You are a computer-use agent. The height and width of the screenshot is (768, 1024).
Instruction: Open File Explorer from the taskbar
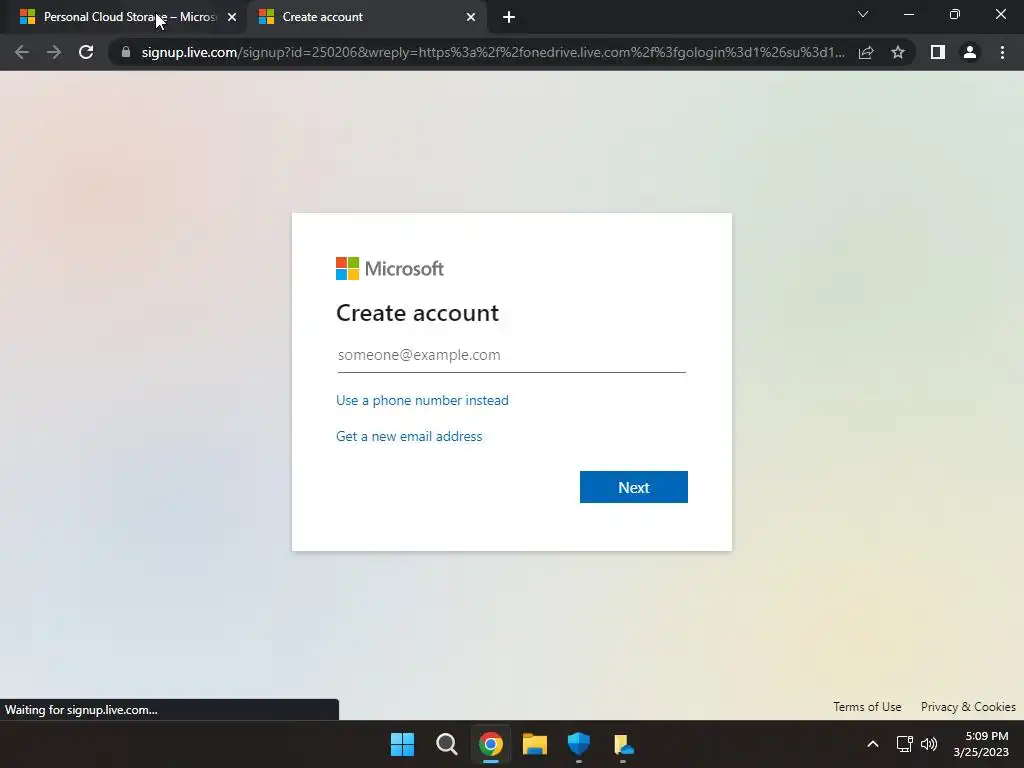534,744
